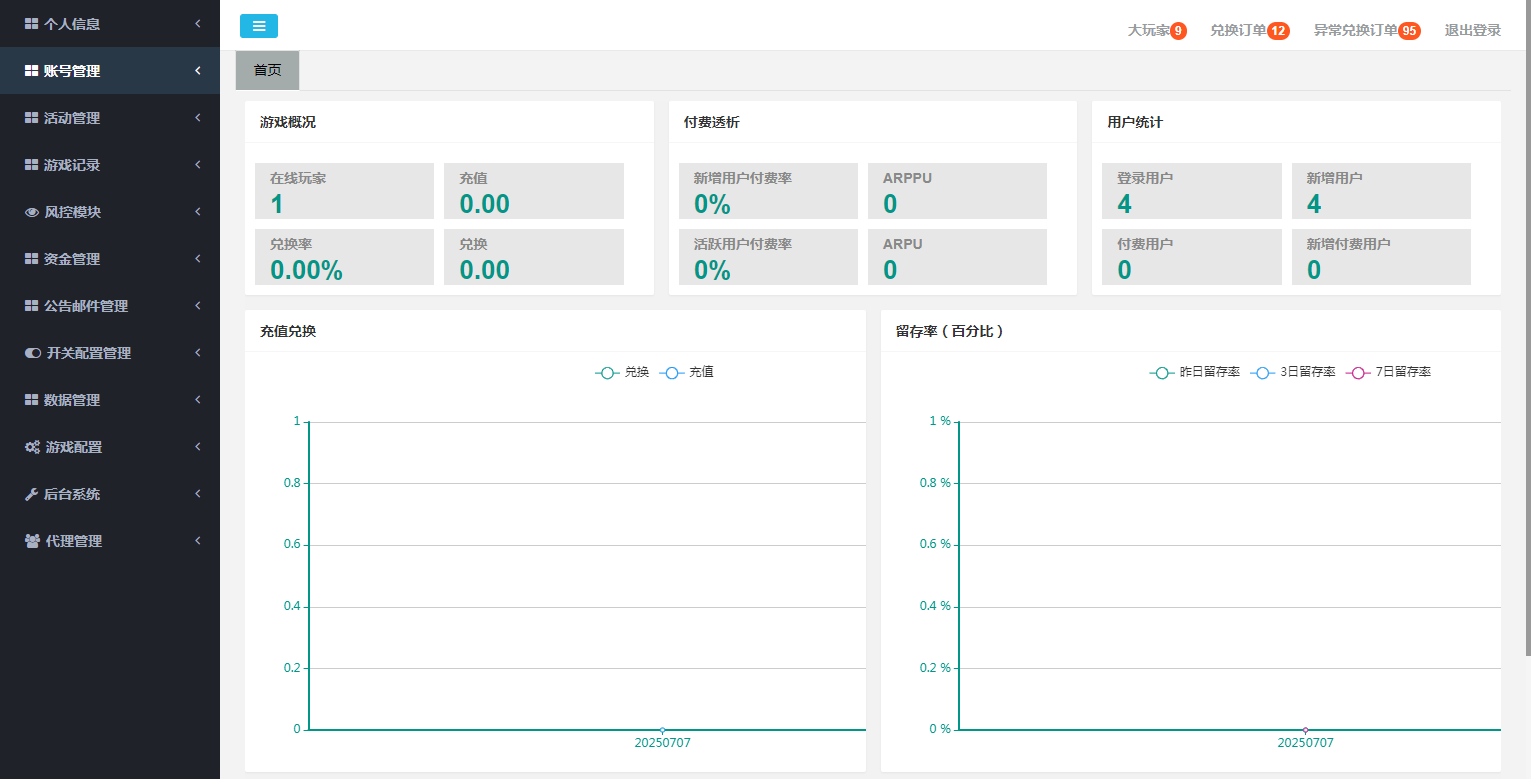Open the 游戏记录 sidebar menu
Image resolution: width=1531 pixels, height=779 pixels.
coord(72,165)
